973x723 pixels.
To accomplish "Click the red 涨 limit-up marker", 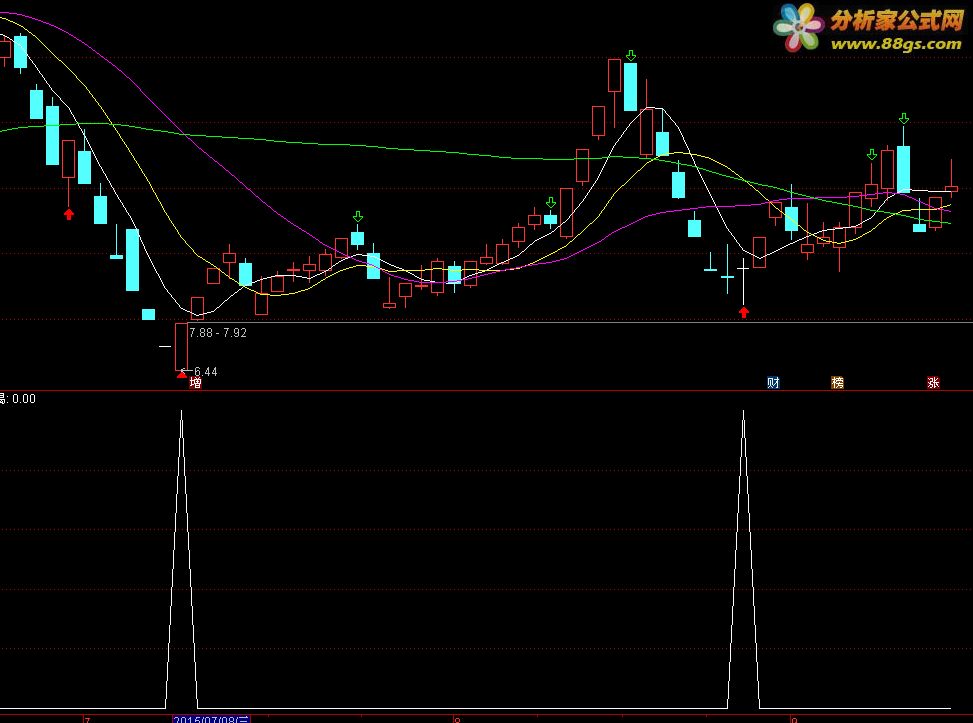I will pos(933,383).
